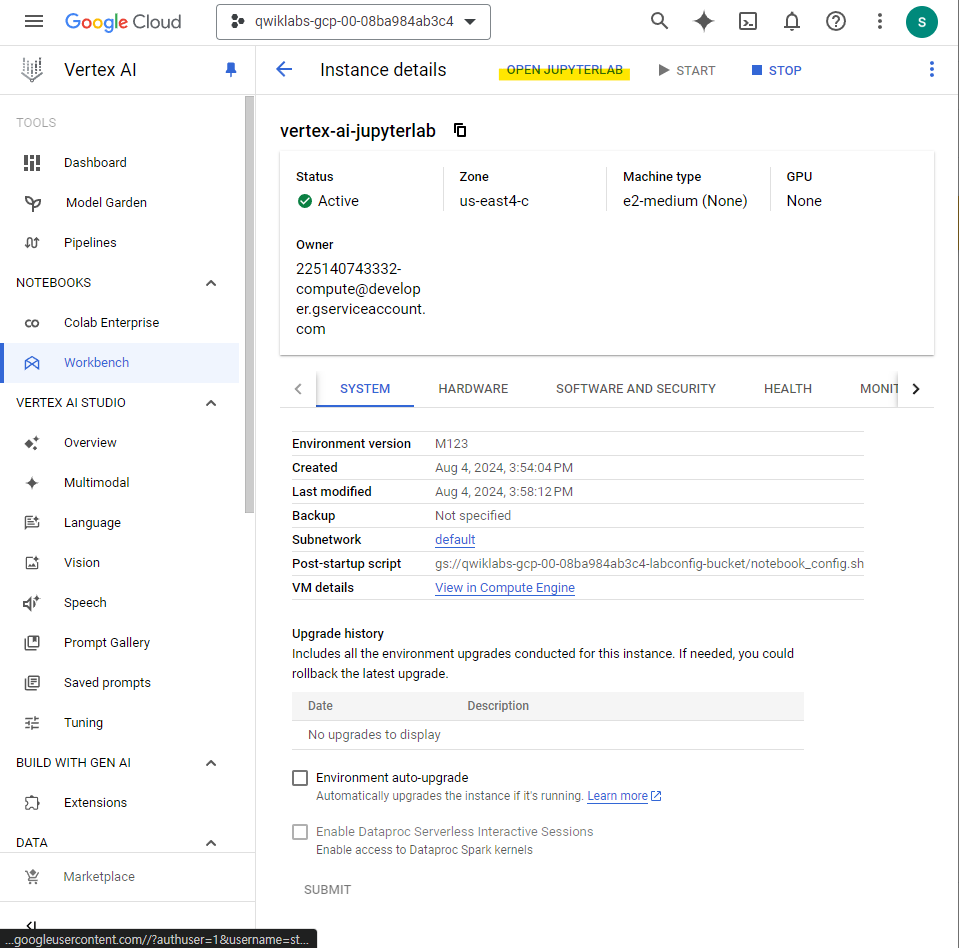Open View in Compute Engine link

(505, 588)
